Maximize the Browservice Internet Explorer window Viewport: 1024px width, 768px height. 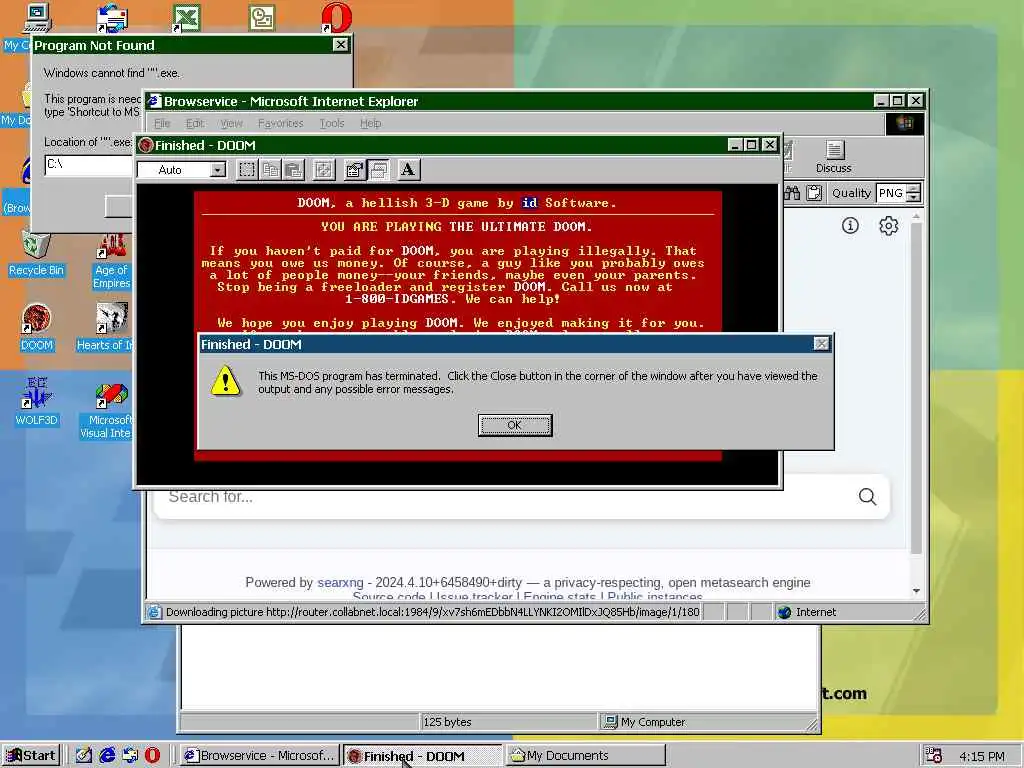(897, 101)
